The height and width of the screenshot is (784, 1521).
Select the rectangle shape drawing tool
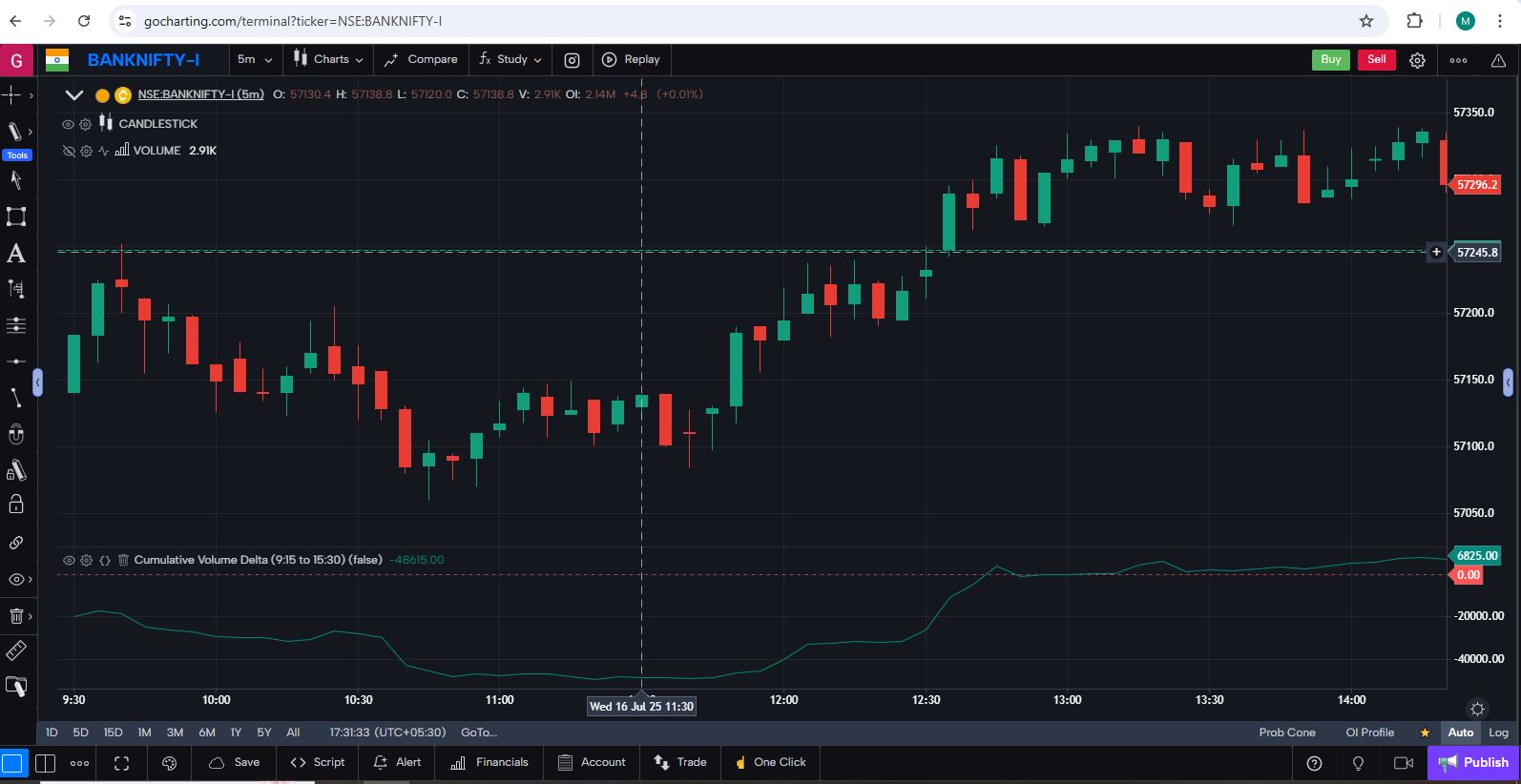click(16, 217)
